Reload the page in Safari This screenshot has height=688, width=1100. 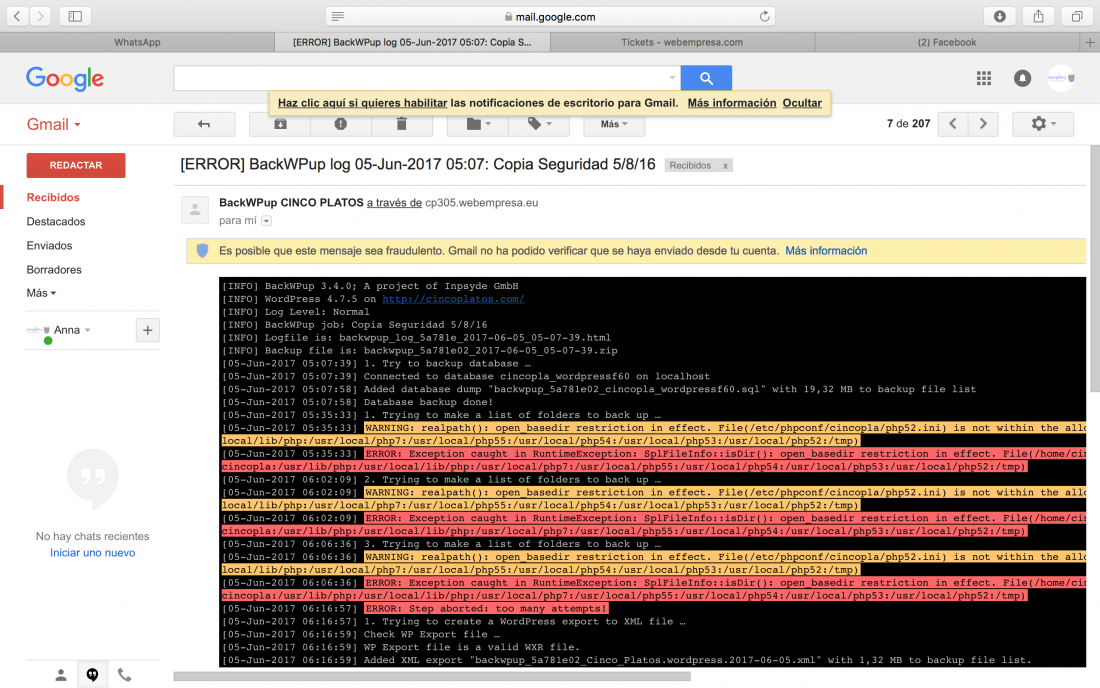764,16
